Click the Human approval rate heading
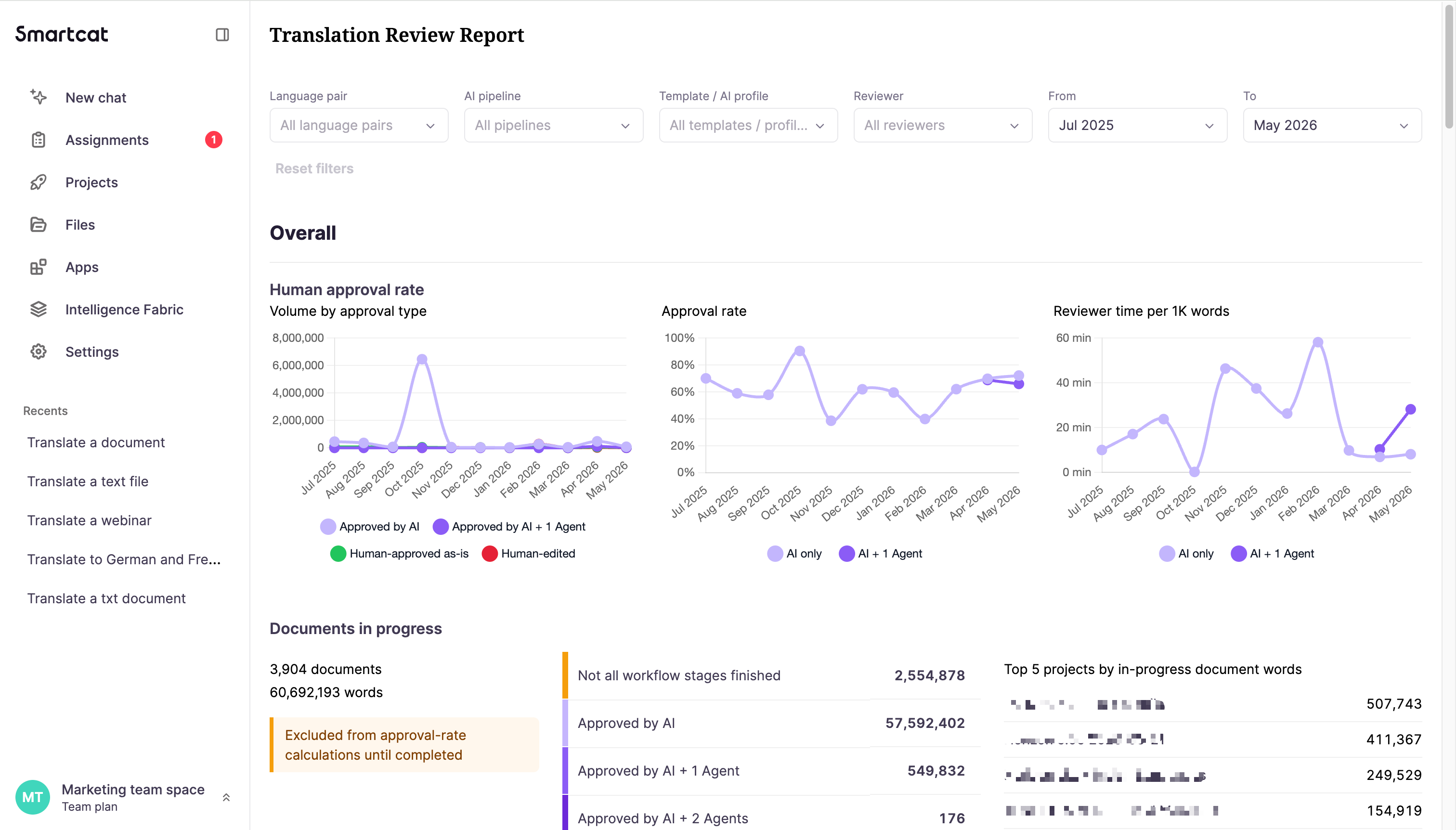The width and height of the screenshot is (1456, 830). click(x=347, y=290)
